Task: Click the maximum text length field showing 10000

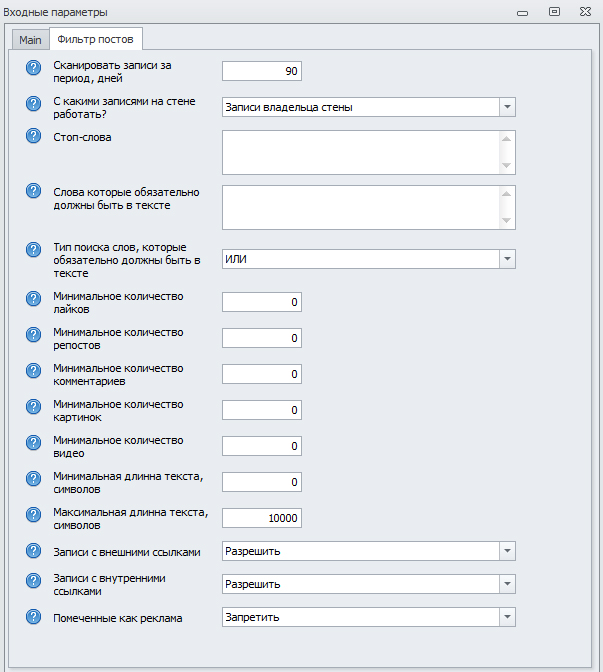Action: [x=261, y=518]
